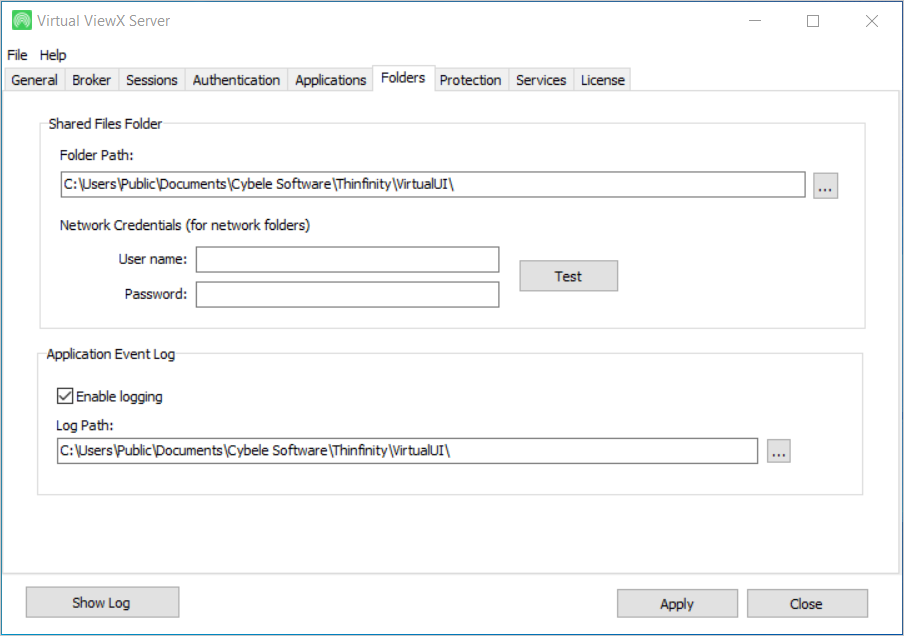Click the Virtual ViewX Server app icon

[x=21, y=21]
